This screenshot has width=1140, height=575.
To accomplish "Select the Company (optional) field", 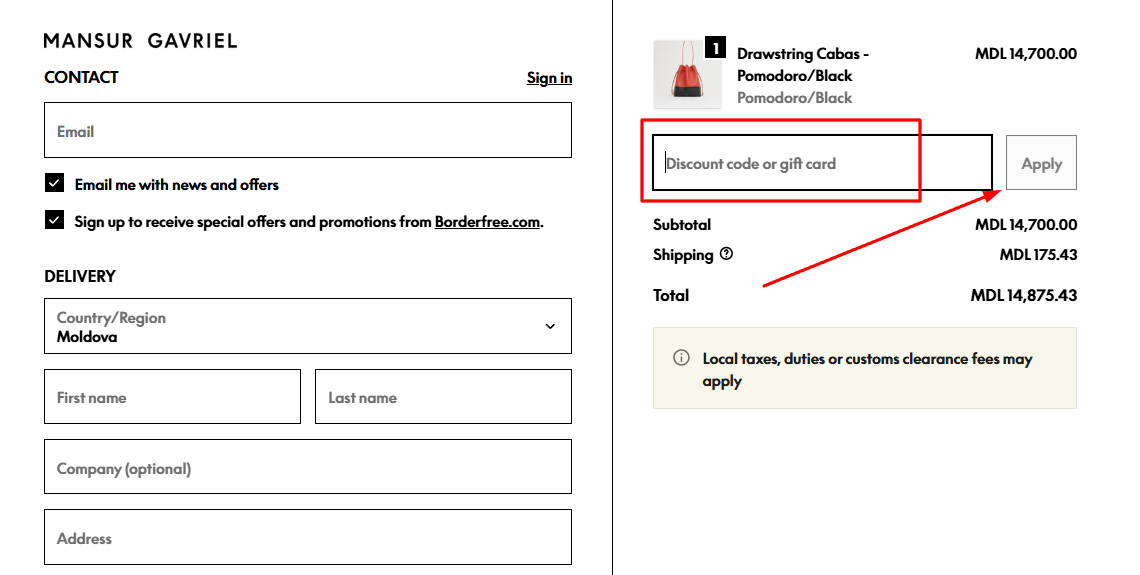I will [x=307, y=468].
